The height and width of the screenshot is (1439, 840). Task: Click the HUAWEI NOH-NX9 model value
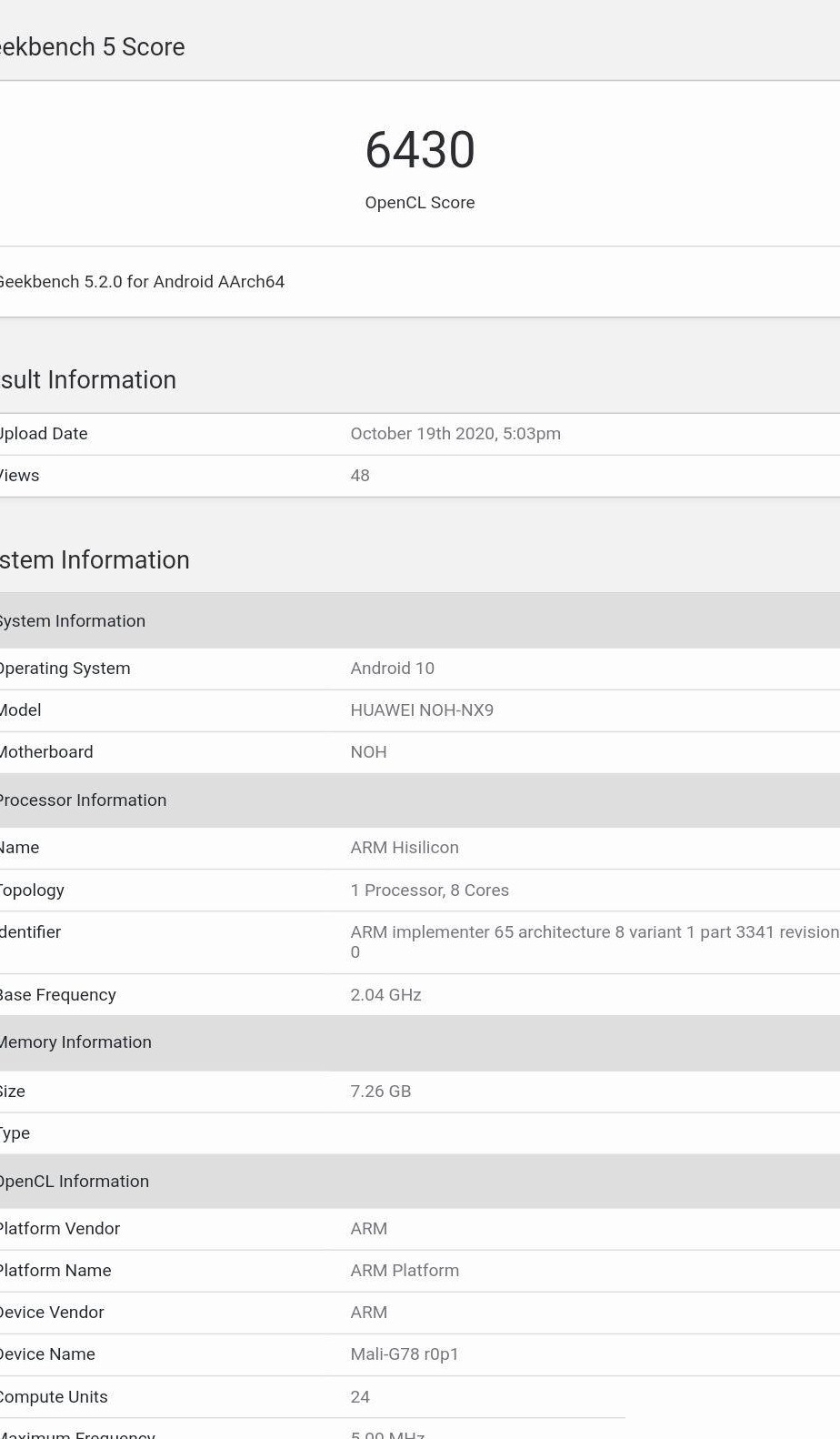422,710
